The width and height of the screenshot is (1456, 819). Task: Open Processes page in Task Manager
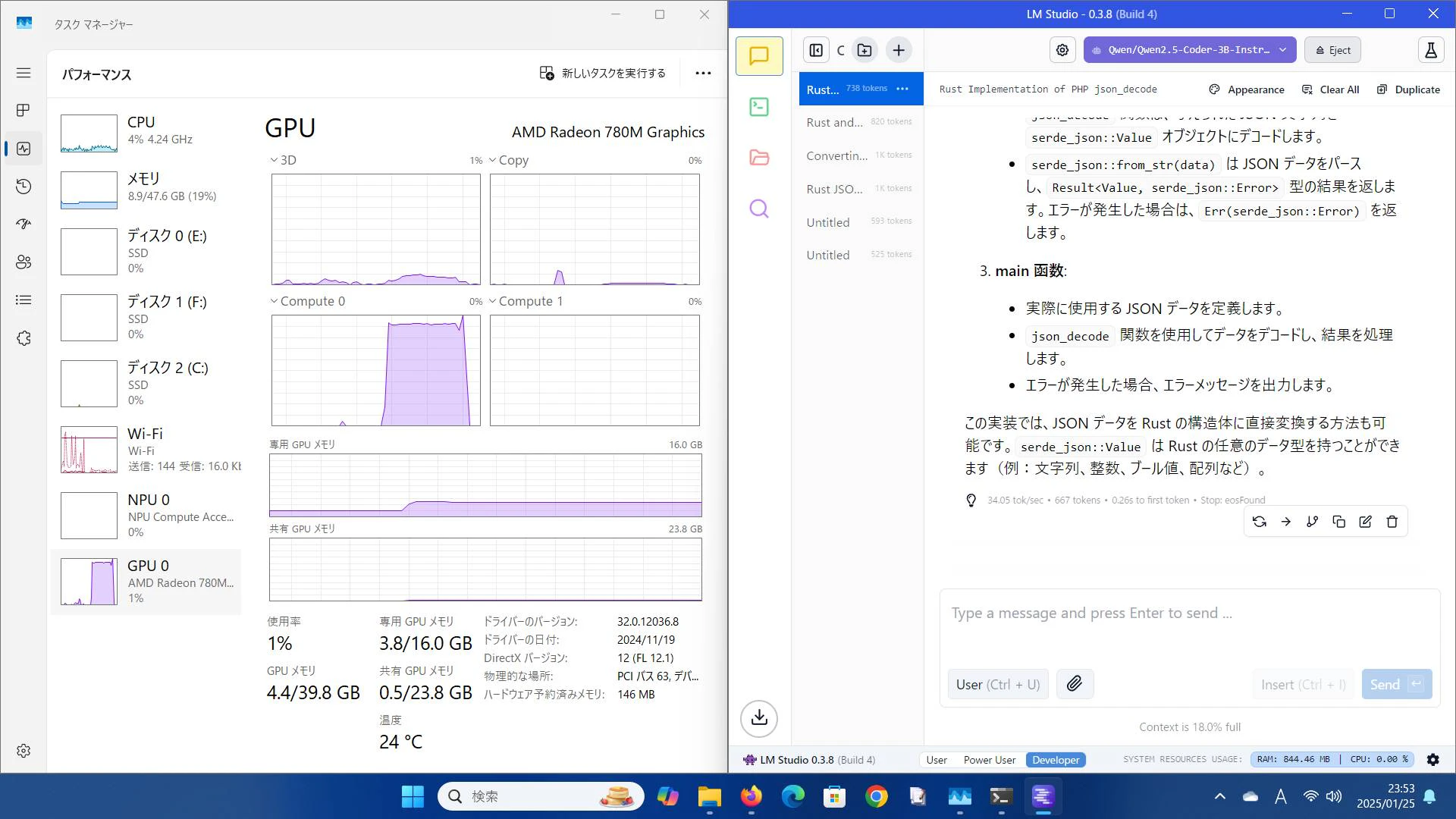(x=24, y=111)
